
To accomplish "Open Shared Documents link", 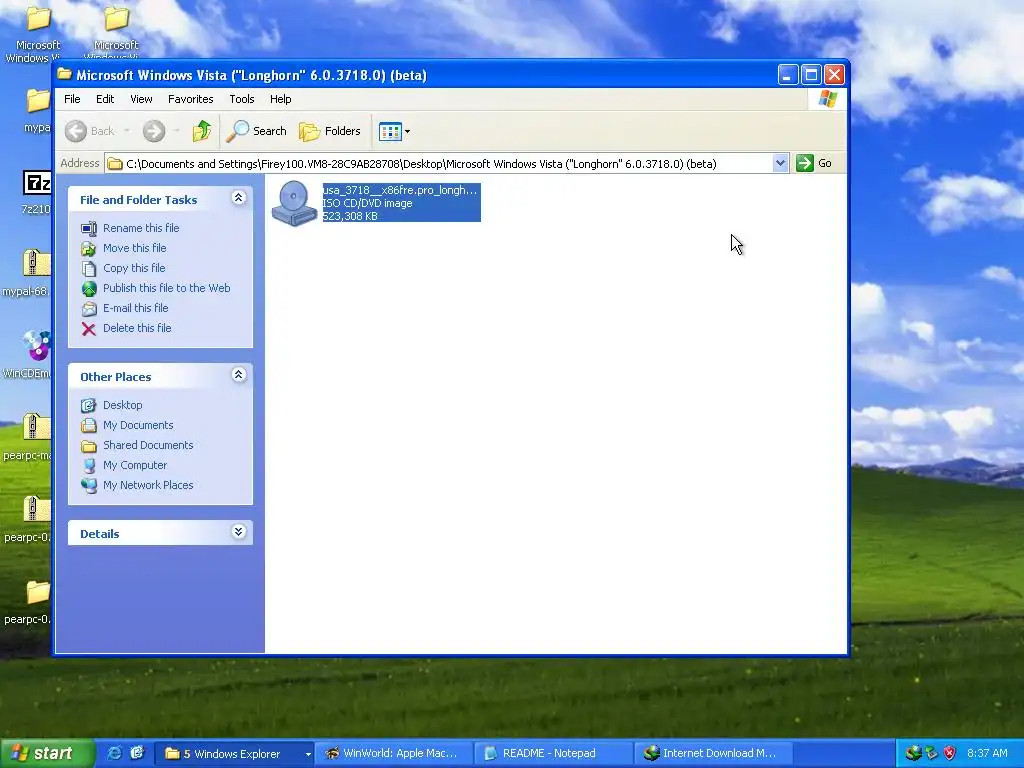I will tap(148, 445).
